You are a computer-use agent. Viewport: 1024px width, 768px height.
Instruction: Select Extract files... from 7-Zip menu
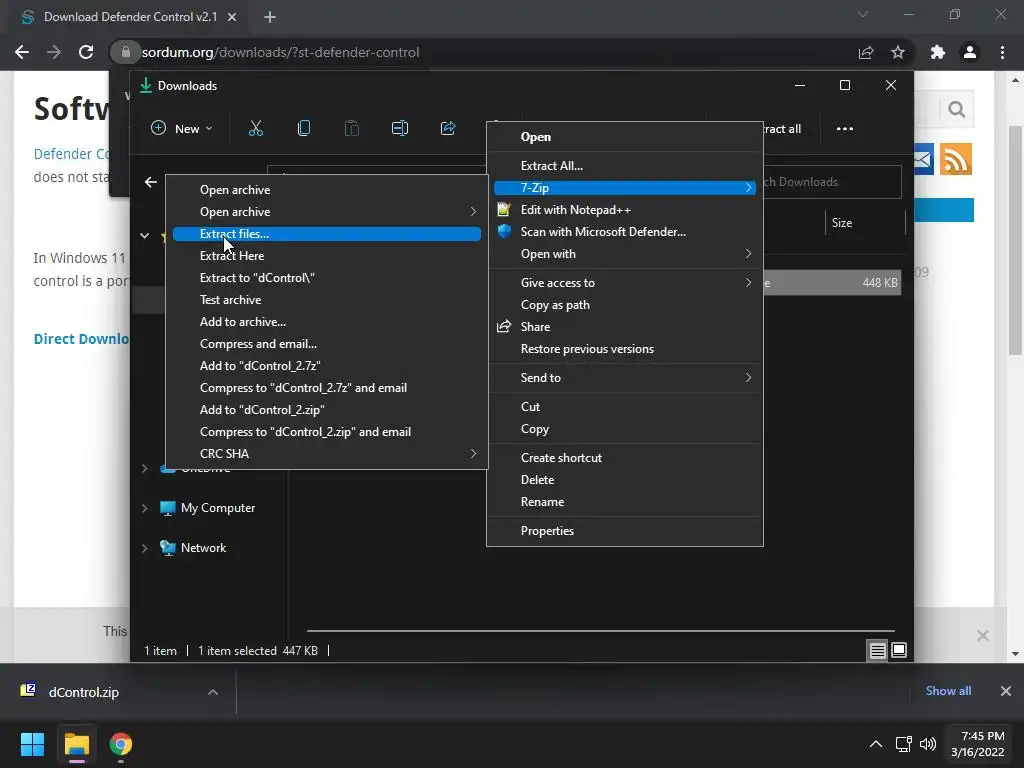327,234
